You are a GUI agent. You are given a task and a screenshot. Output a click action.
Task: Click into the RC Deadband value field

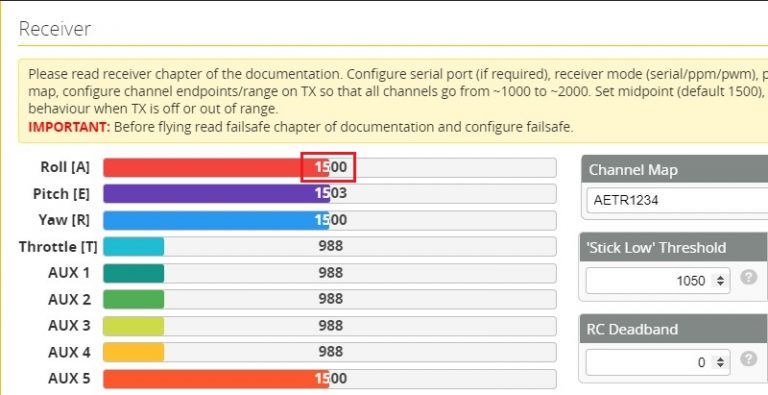point(658,363)
